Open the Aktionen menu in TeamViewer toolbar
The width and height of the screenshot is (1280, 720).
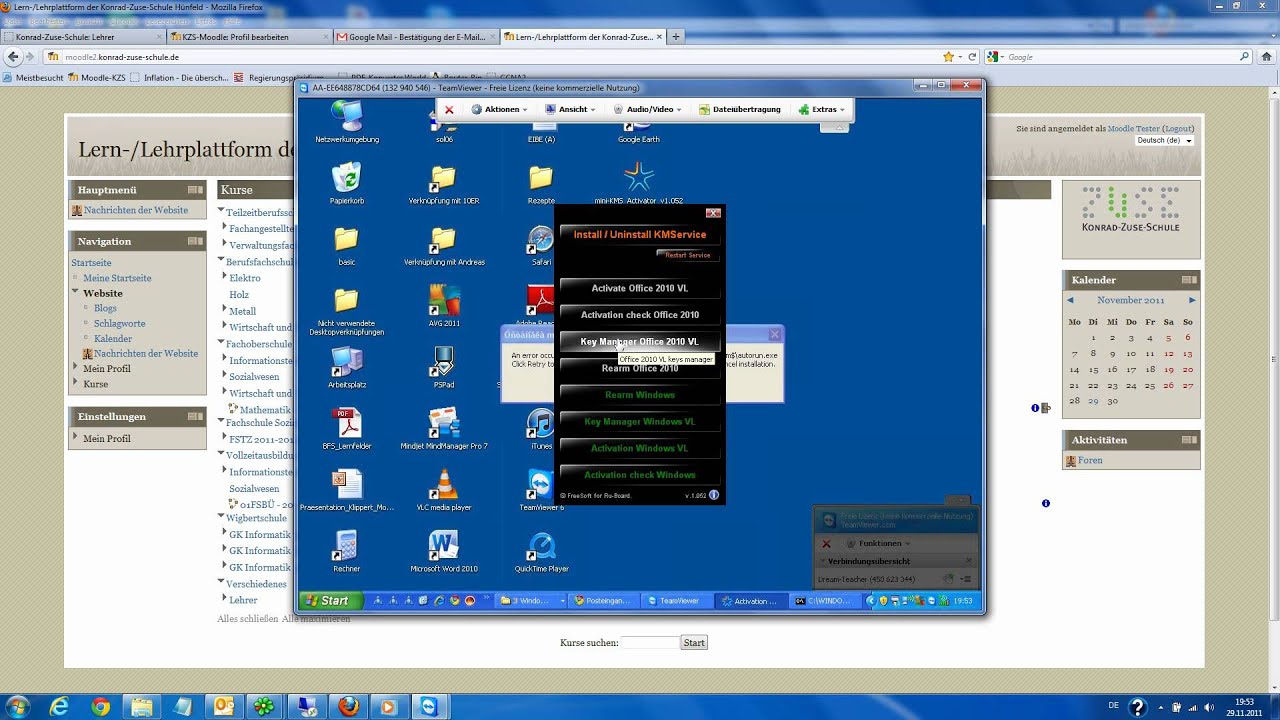coord(499,109)
